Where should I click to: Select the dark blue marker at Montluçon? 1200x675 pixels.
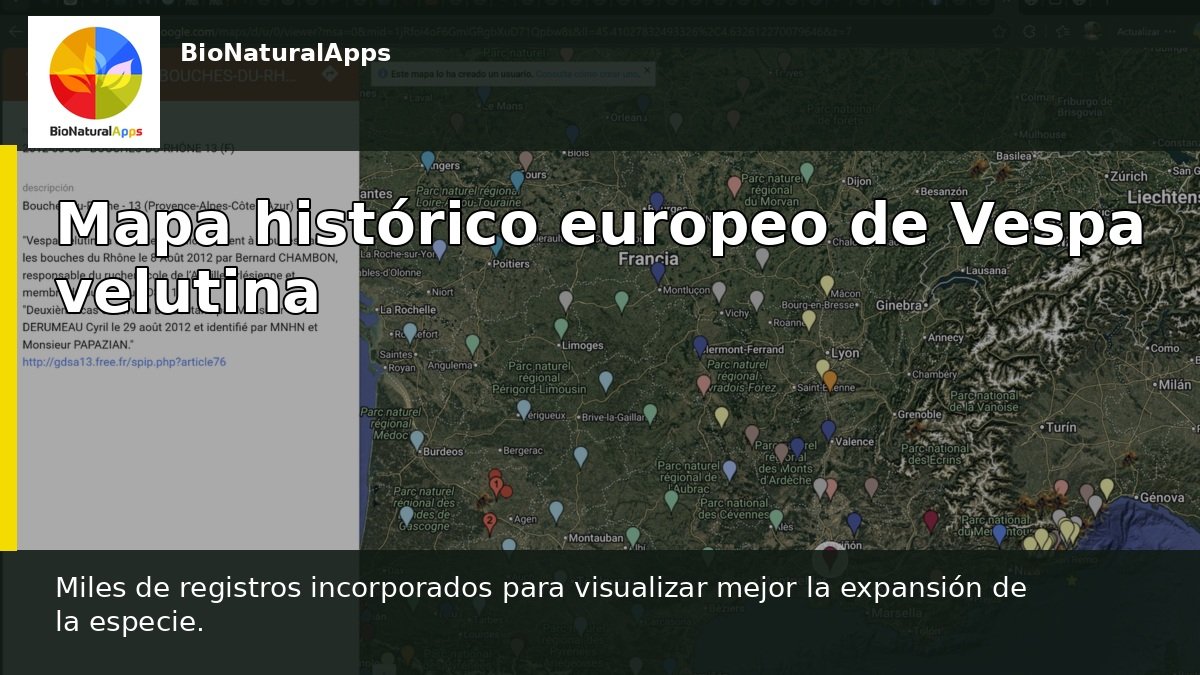658,271
